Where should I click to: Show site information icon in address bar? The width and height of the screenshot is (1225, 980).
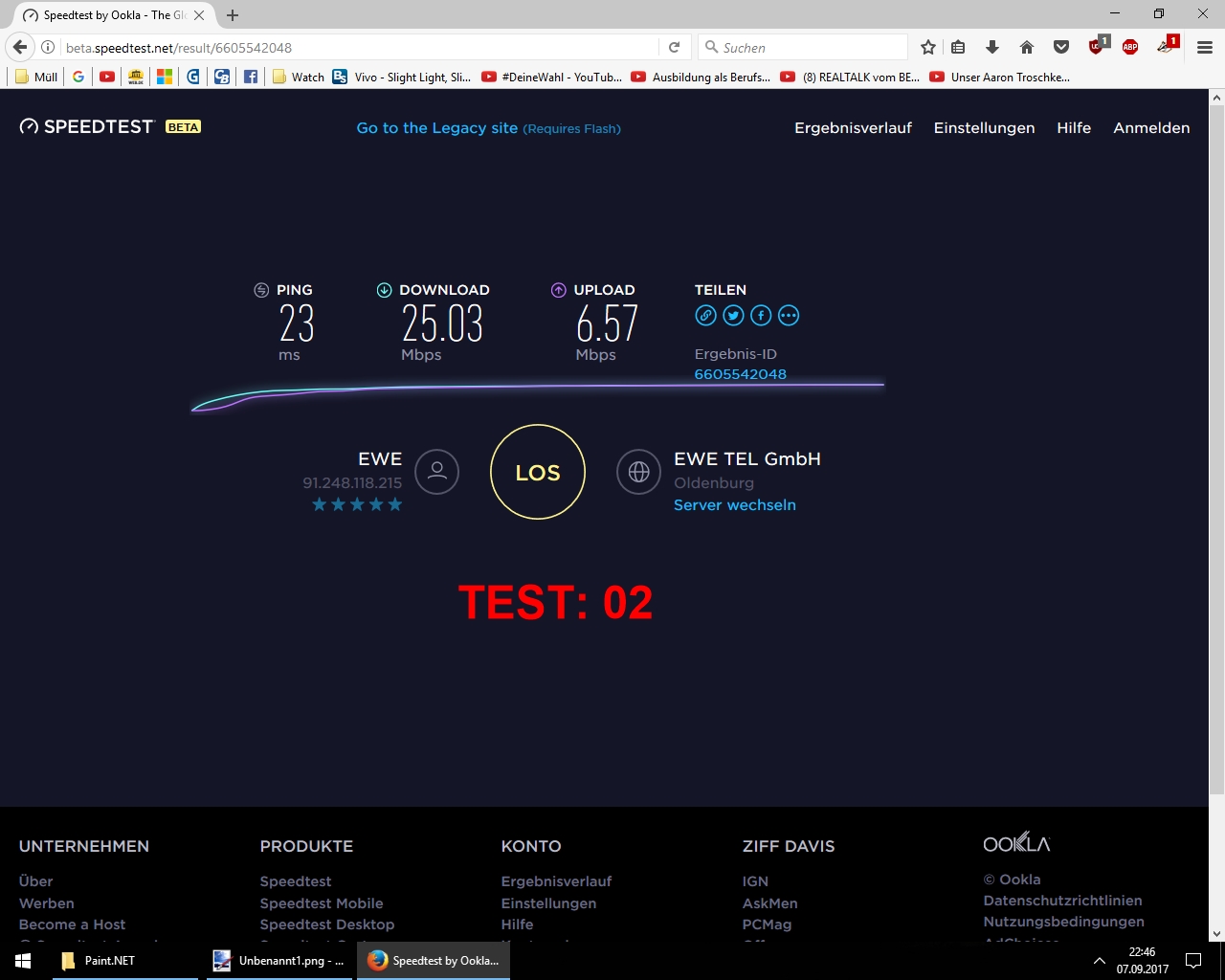(48, 47)
